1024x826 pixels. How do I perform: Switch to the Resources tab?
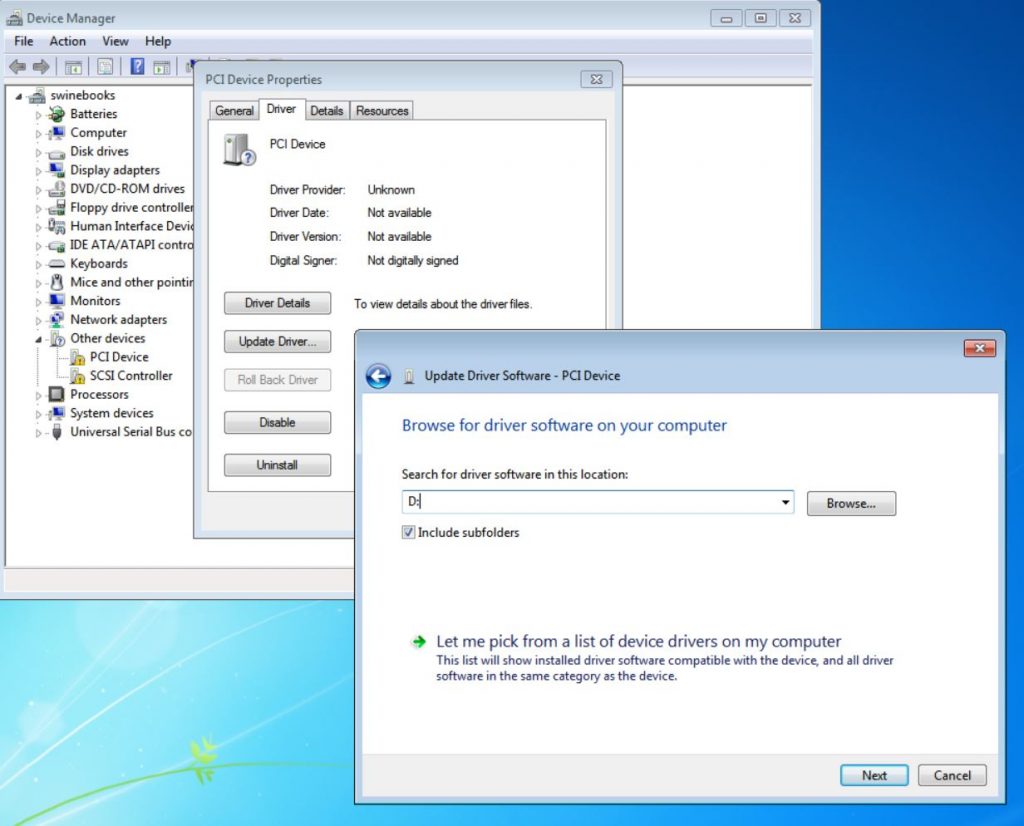point(382,111)
